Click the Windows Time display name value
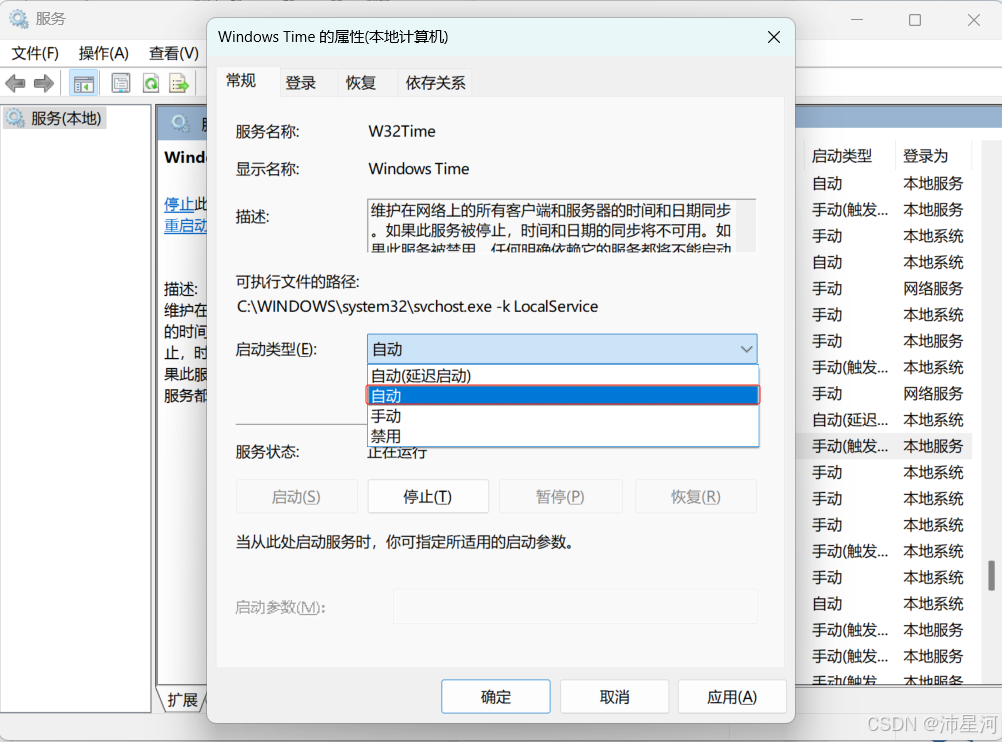This screenshot has height=742, width=1002. point(419,169)
